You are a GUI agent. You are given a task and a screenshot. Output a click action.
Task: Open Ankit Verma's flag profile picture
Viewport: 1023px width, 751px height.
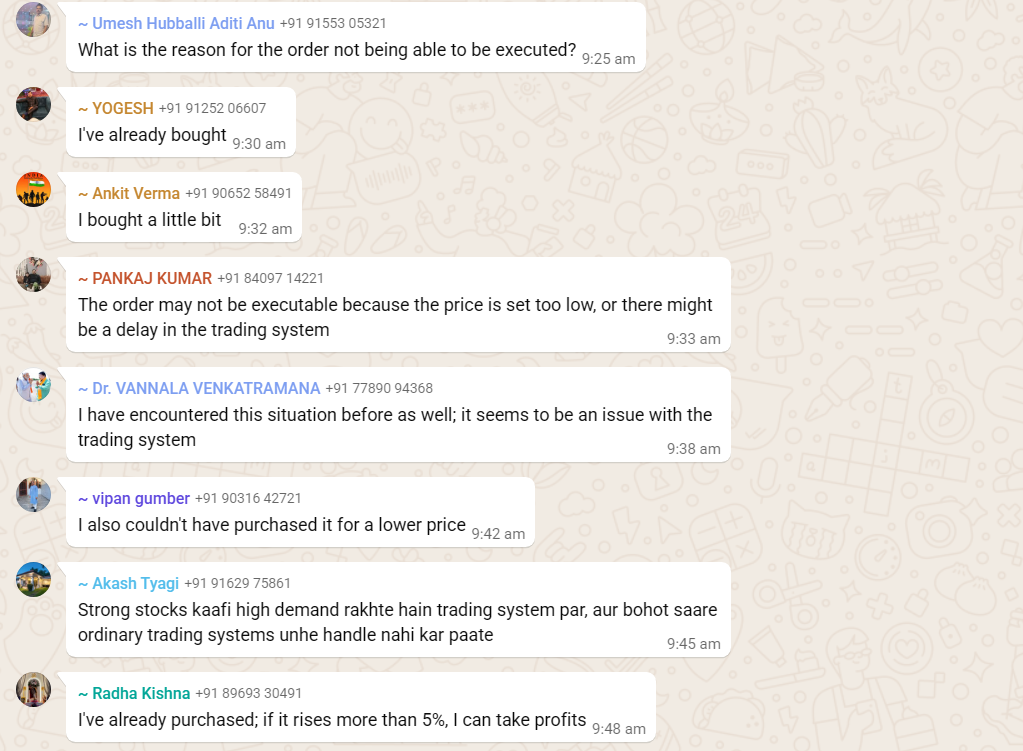click(33, 189)
